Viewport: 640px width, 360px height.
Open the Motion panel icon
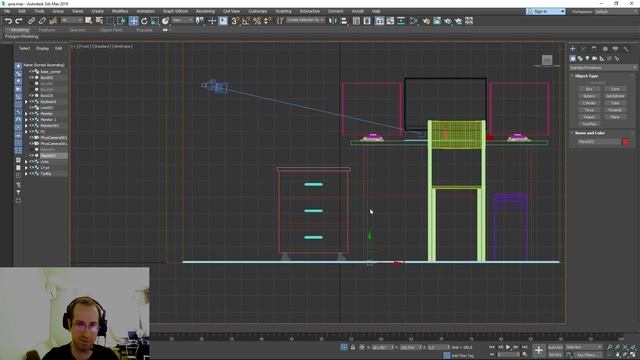click(x=605, y=49)
